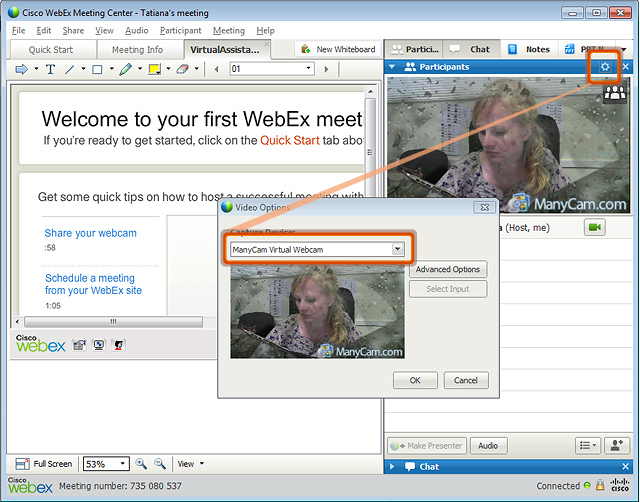
Task: Click the lock icon in status bar
Action: click(600, 485)
